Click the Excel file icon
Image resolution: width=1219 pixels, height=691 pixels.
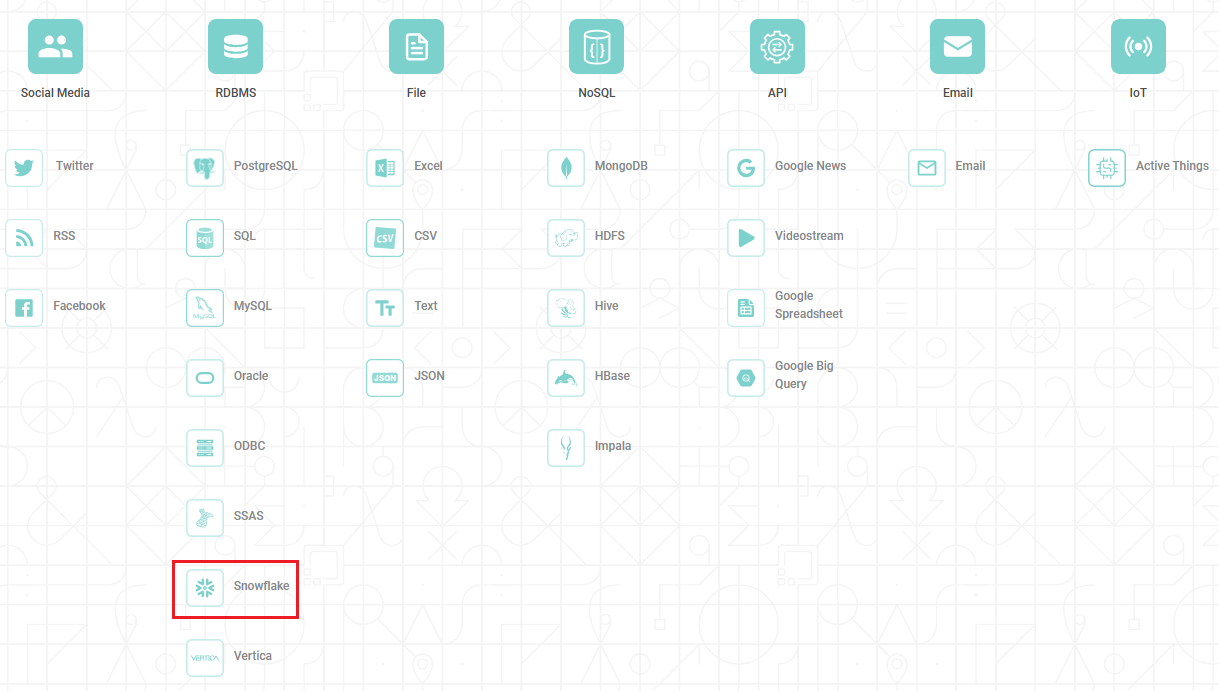pyautogui.click(x=385, y=167)
